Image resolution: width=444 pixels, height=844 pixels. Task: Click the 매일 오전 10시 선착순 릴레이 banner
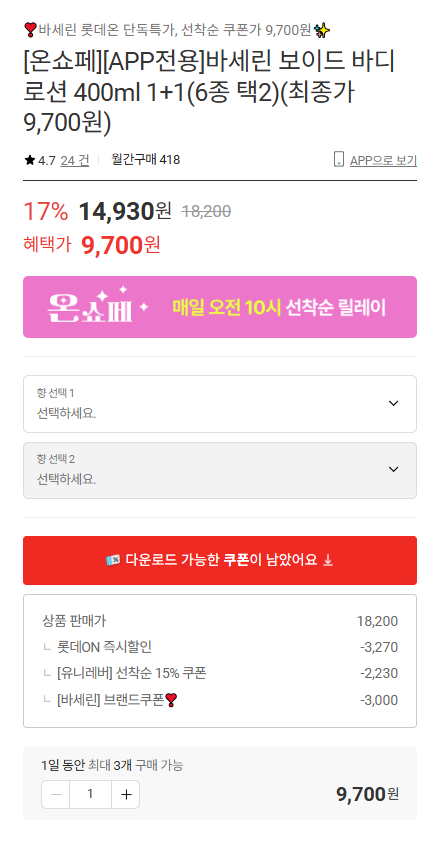(x=220, y=307)
